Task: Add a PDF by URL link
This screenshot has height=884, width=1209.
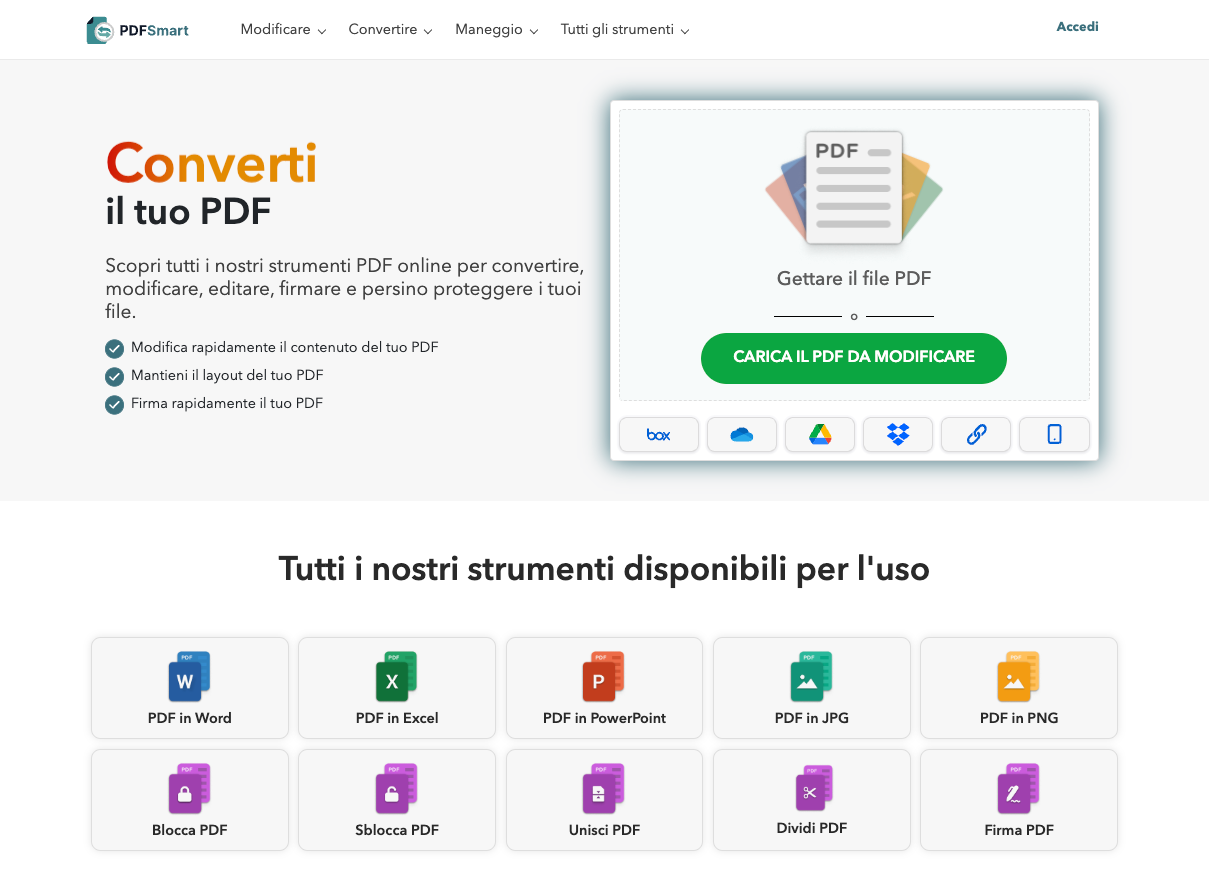Action: pos(975,434)
